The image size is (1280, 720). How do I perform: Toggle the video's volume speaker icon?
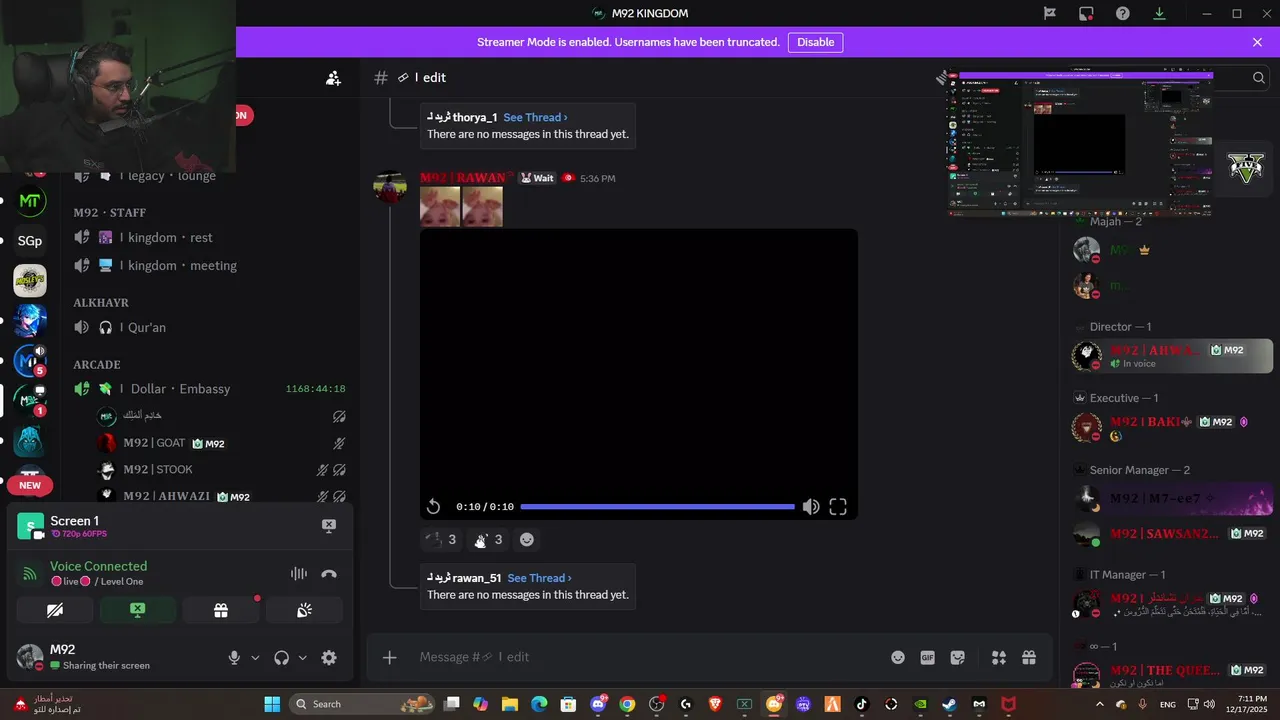[811, 507]
